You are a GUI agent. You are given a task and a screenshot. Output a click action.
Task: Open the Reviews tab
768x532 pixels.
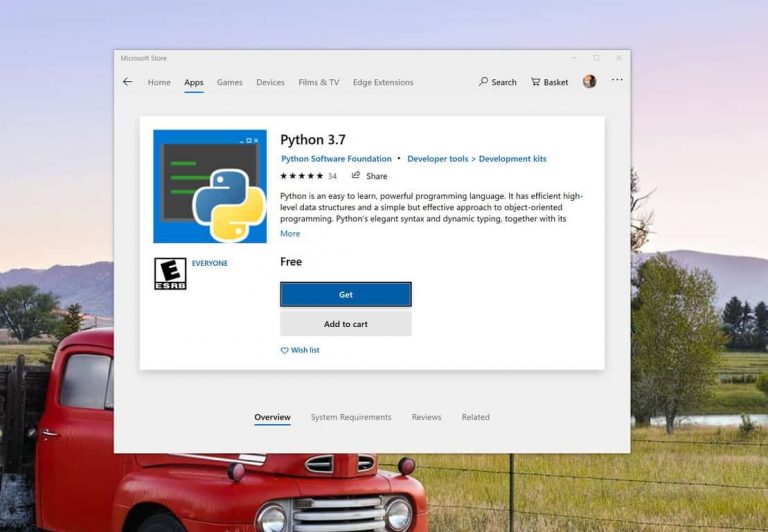pos(426,417)
